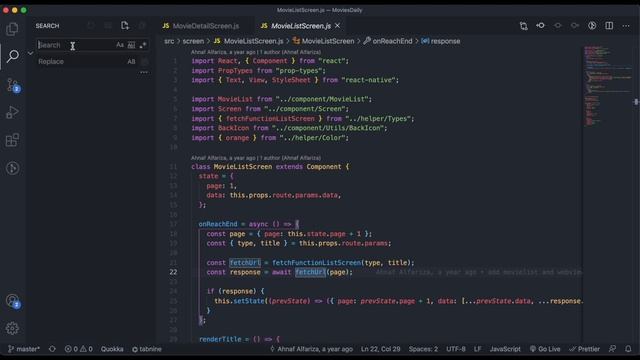Open a New Search Editor
Image resolution: width=640 pixels, height=360 pixels.
(x=125, y=26)
